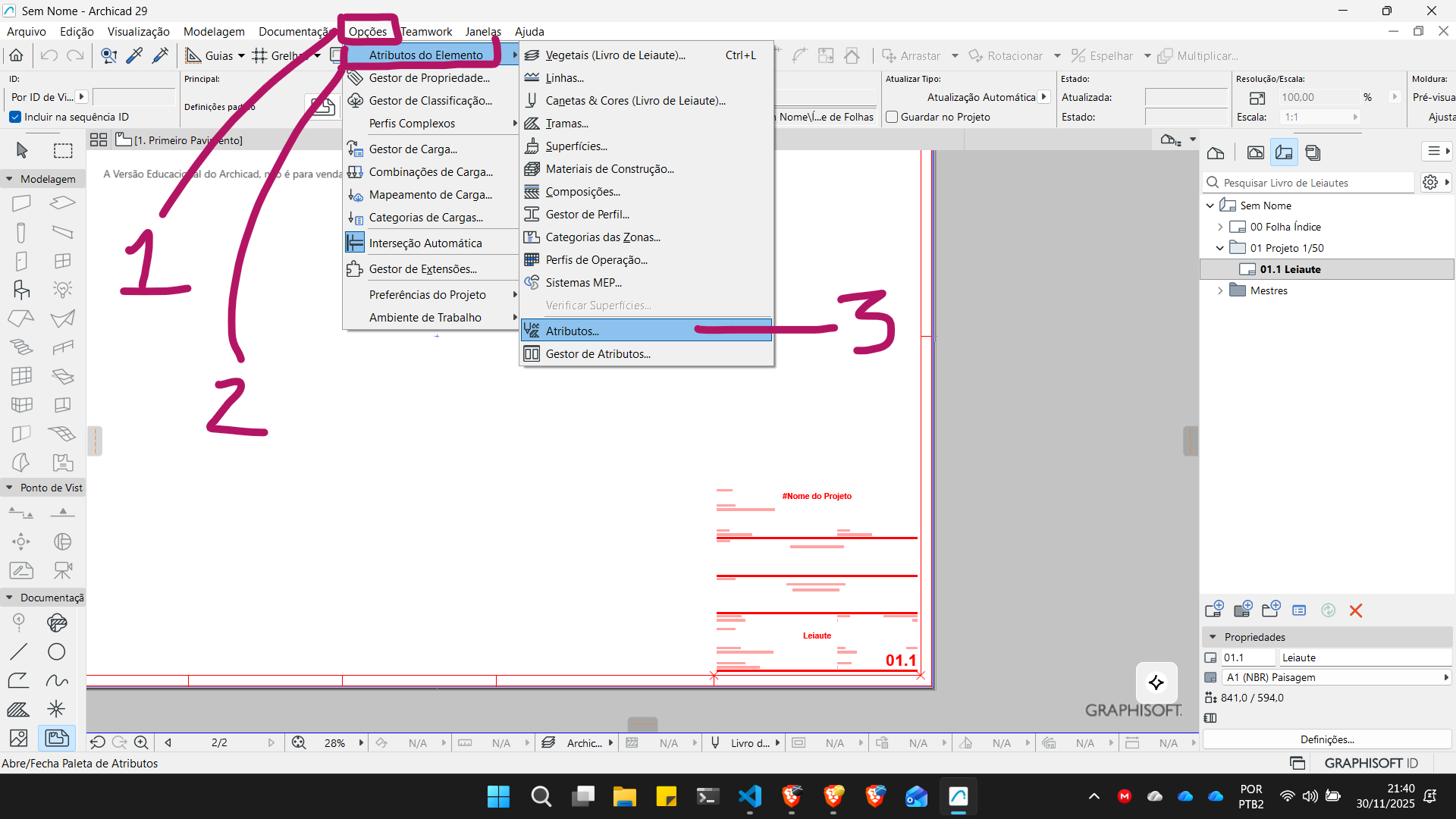Check Guardar no Projeto box
The height and width of the screenshot is (819, 1456).
893,117
